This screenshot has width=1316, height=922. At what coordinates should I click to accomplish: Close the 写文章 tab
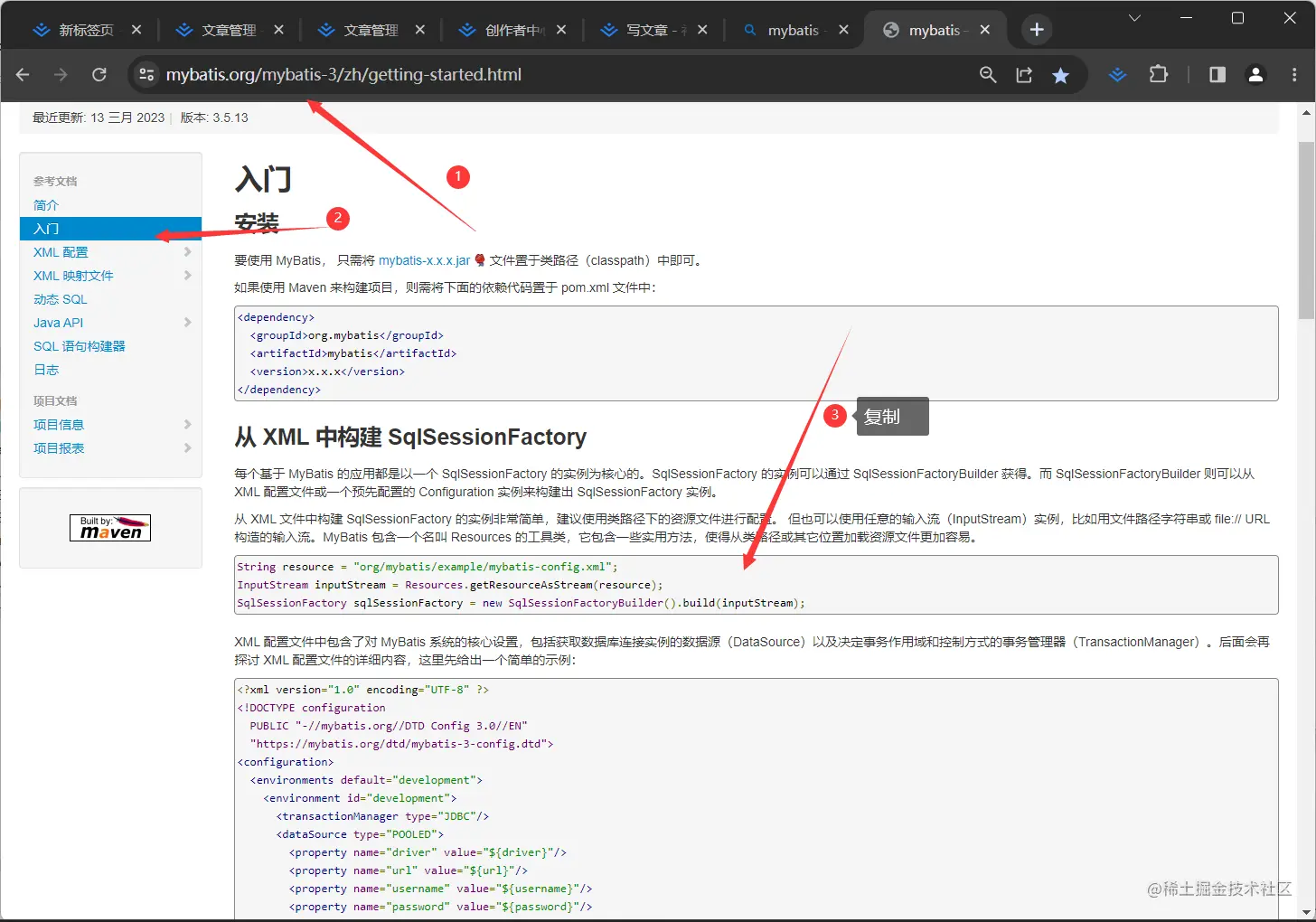tap(703, 30)
